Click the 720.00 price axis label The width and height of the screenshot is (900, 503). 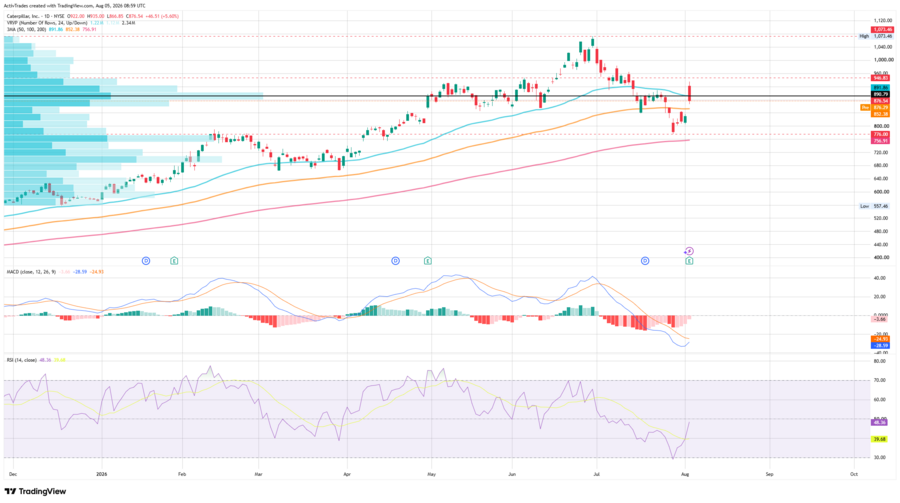880,152
